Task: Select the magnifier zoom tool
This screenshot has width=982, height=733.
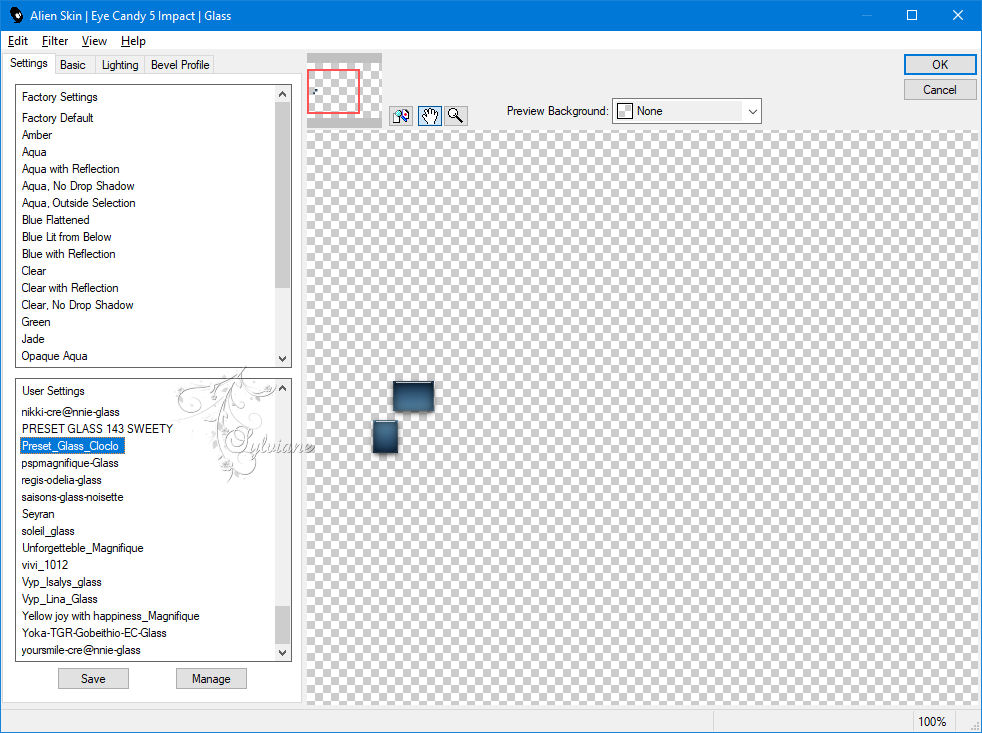Action: point(456,116)
